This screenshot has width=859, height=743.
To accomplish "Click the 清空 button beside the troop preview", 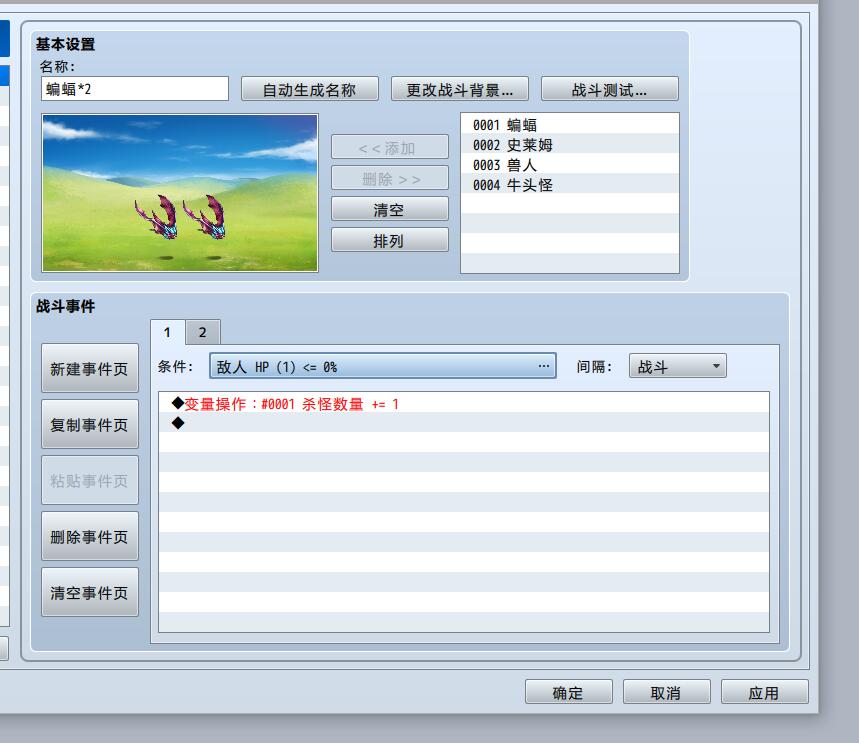I will coord(390,209).
